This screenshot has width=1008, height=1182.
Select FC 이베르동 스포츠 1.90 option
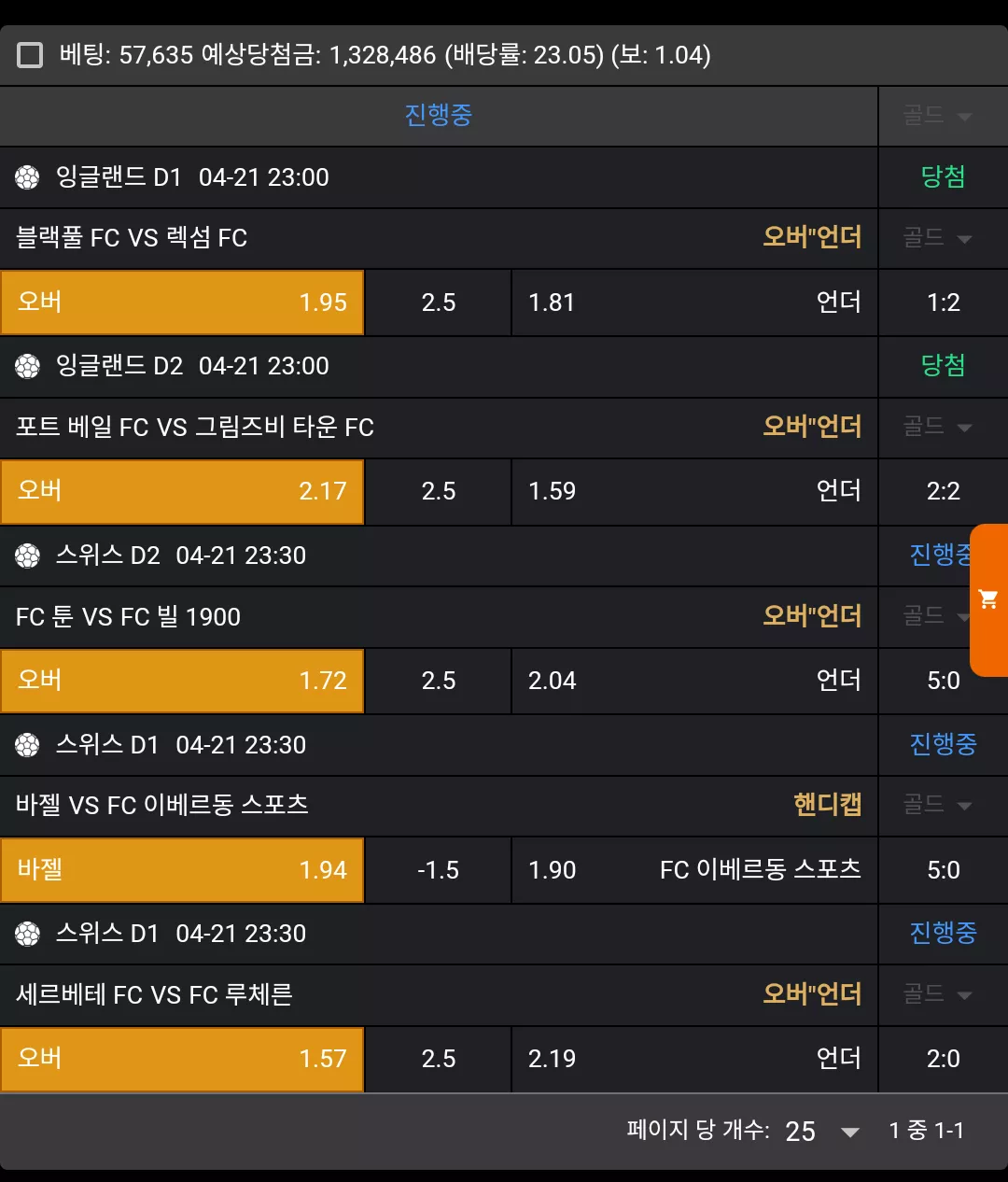click(x=694, y=870)
